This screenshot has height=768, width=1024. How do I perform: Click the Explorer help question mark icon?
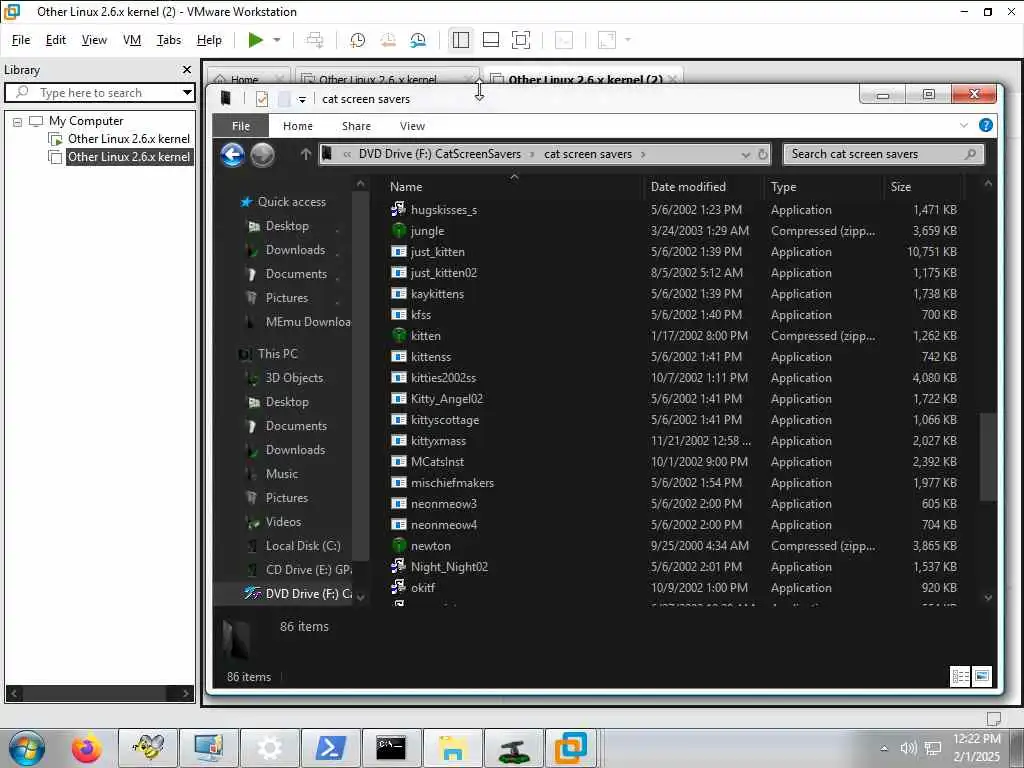985,125
